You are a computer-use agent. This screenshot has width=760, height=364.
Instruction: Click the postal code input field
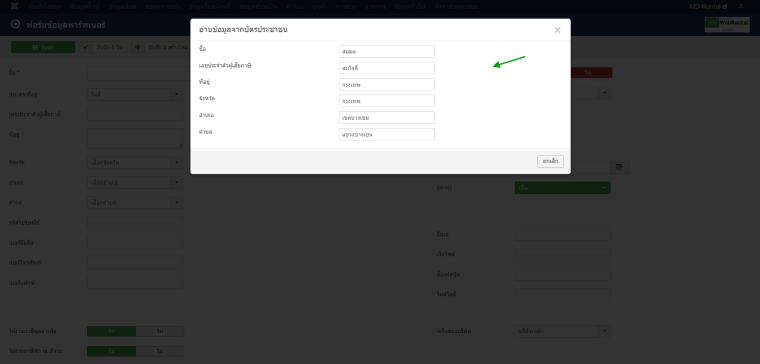[135, 222]
